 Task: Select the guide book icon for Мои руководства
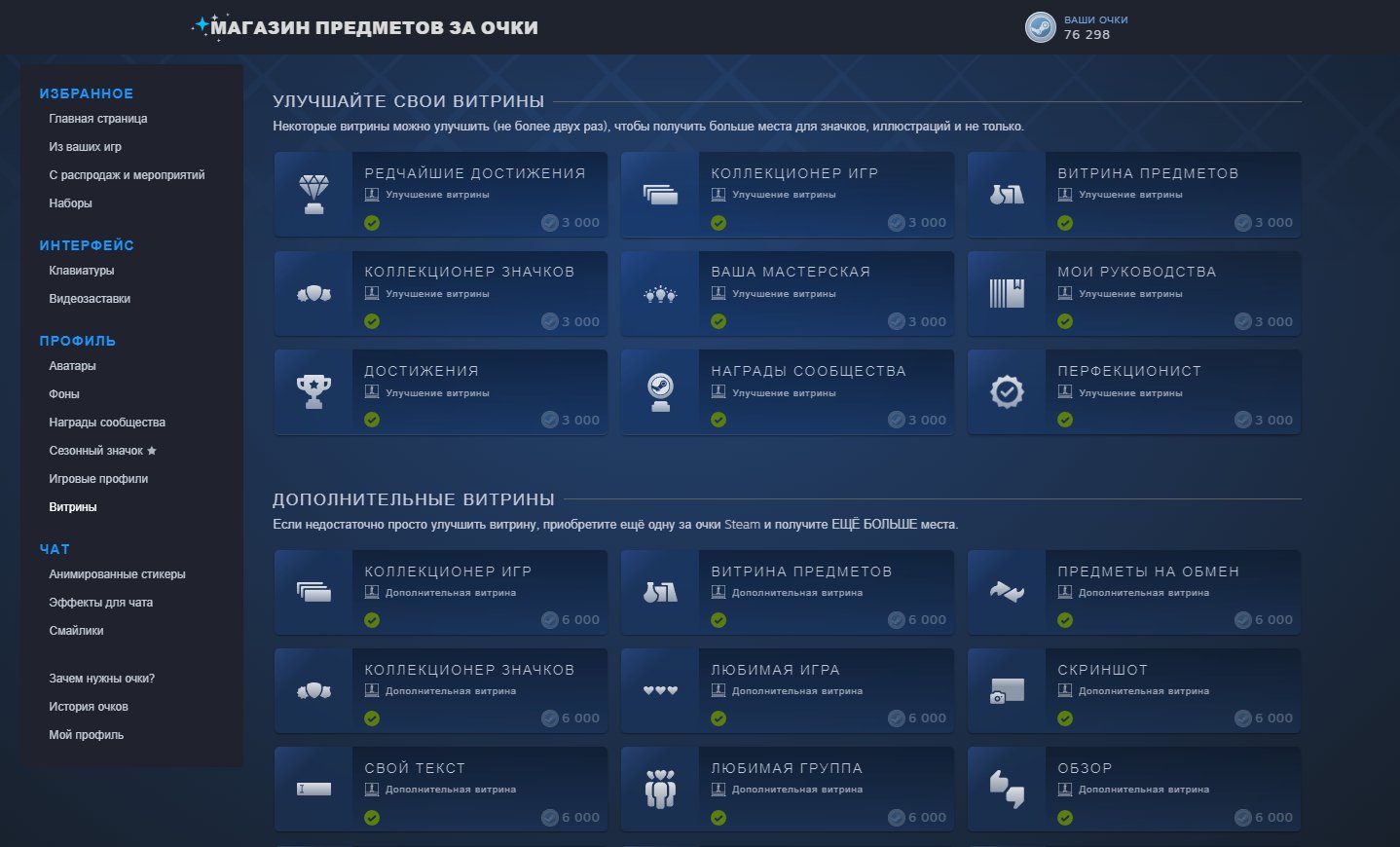(x=1007, y=293)
